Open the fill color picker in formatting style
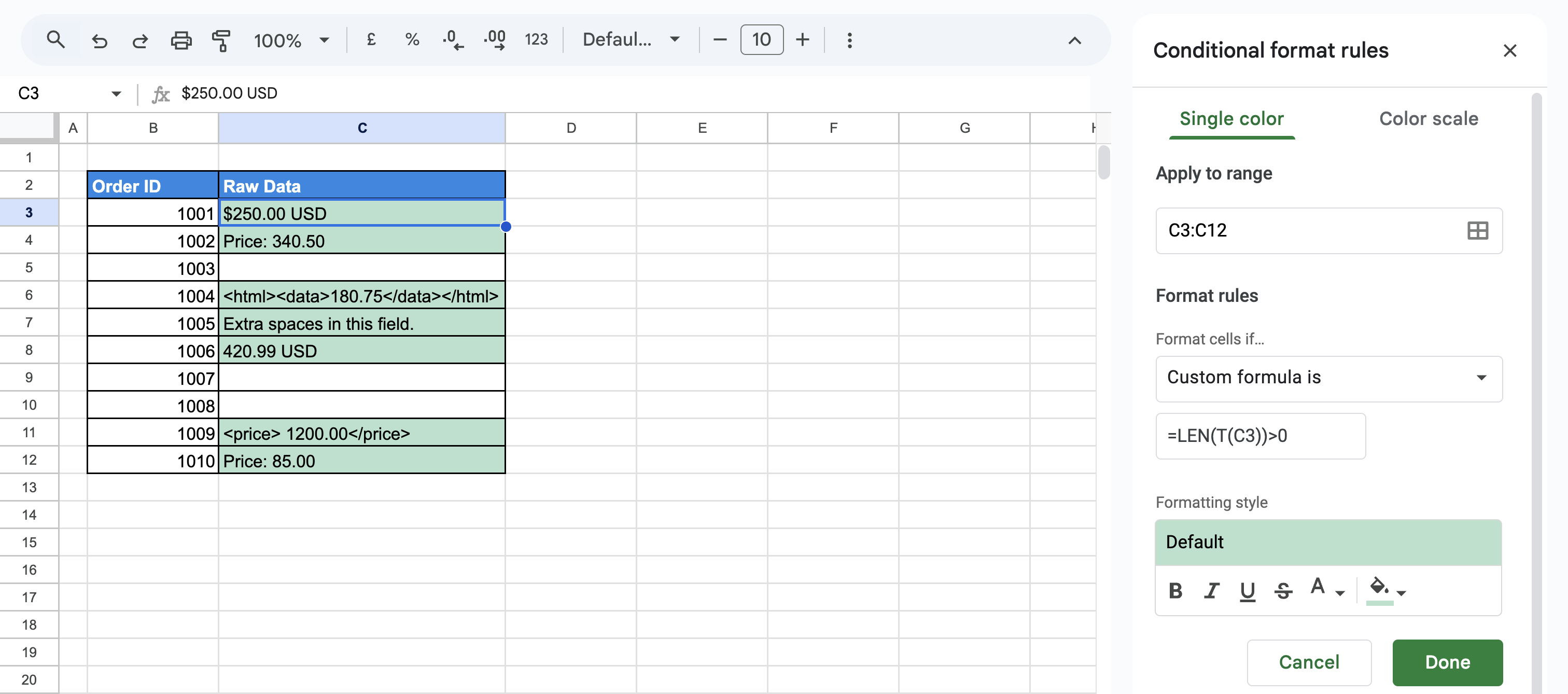The width and height of the screenshot is (1568, 694). pyautogui.click(x=1387, y=590)
